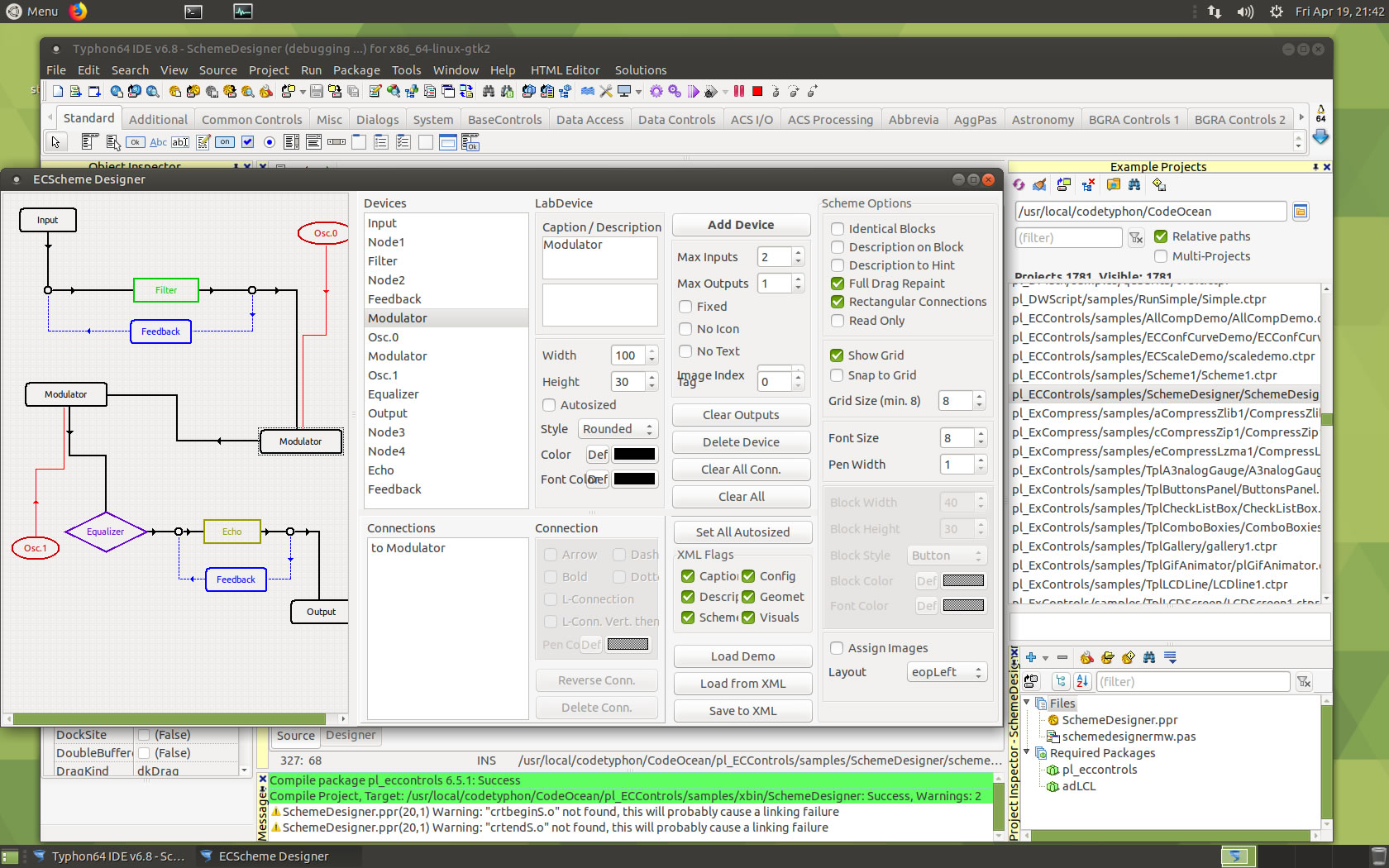
Task: Pick the TRadioButton component in palette
Action: tap(270, 142)
